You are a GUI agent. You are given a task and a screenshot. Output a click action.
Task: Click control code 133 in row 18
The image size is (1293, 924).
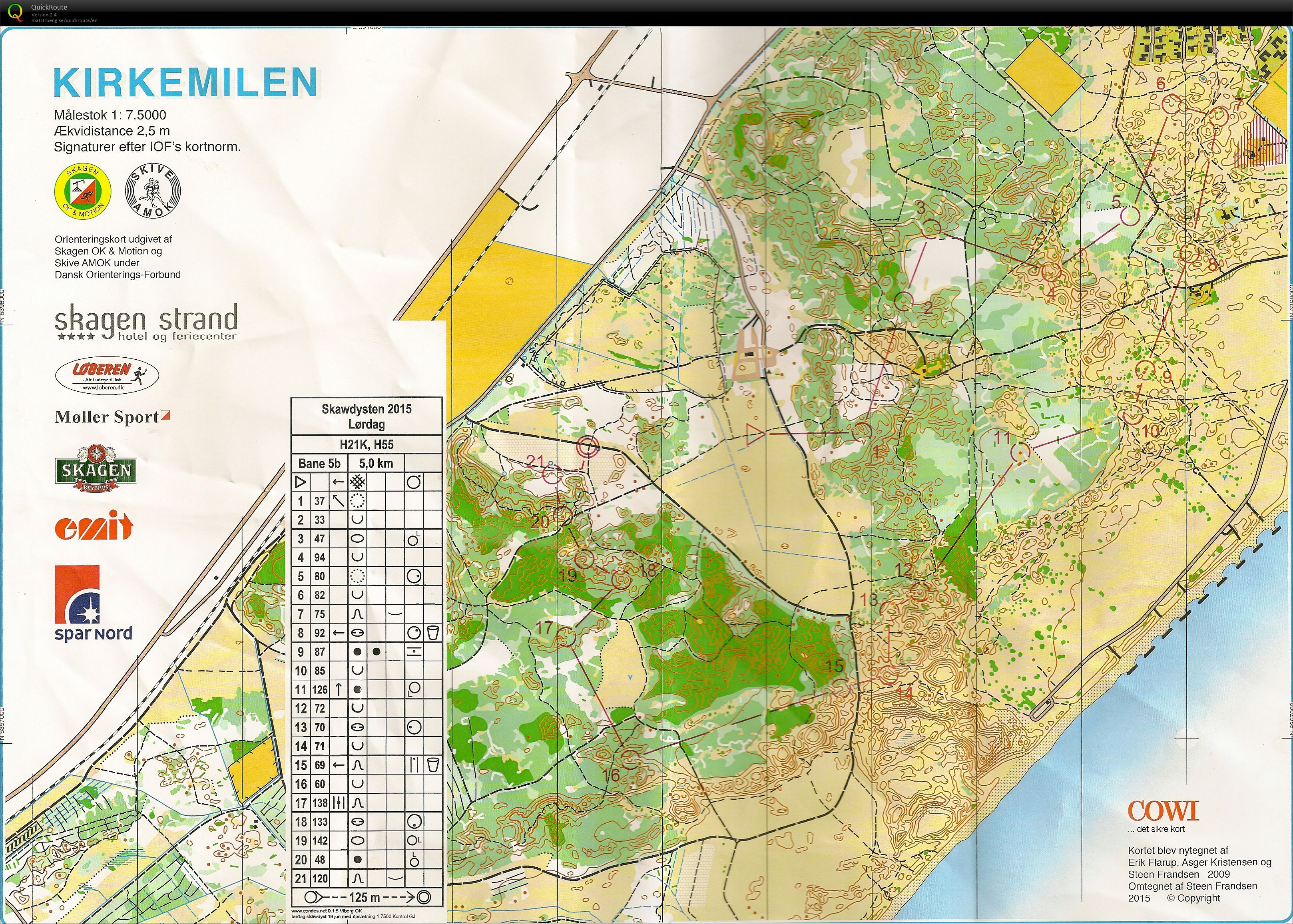tap(320, 822)
